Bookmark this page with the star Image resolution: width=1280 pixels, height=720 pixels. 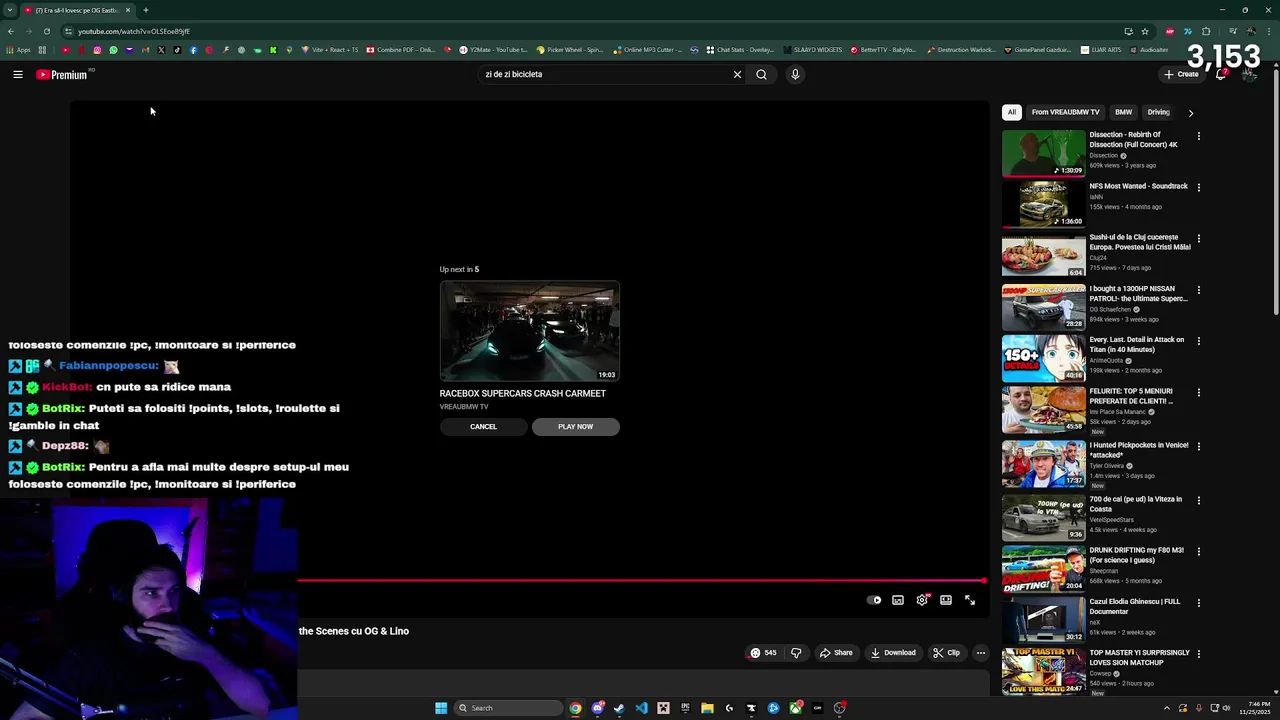coord(1145,31)
